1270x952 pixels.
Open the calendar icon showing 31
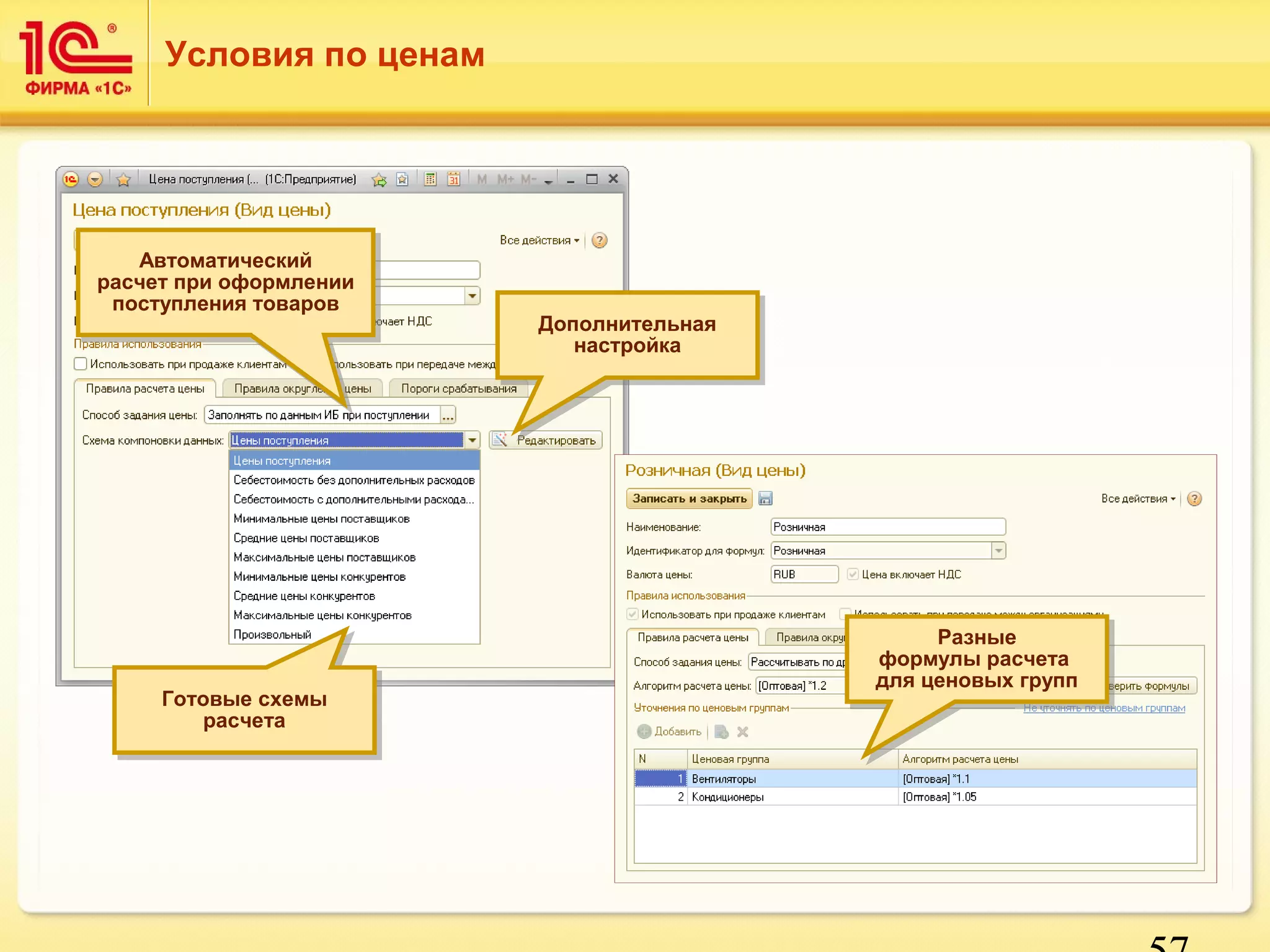pos(454,179)
